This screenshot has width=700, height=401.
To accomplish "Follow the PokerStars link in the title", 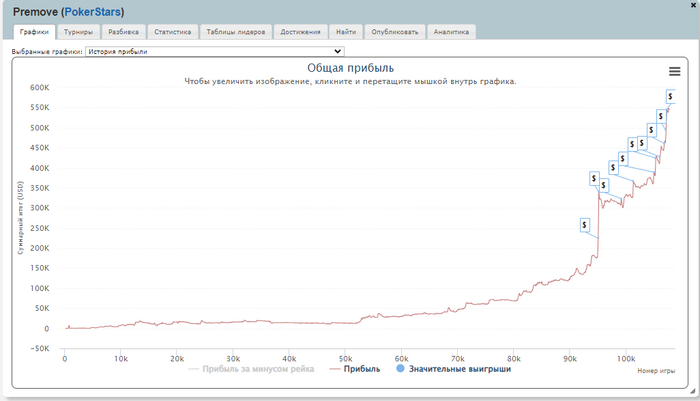I will pyautogui.click(x=93, y=12).
